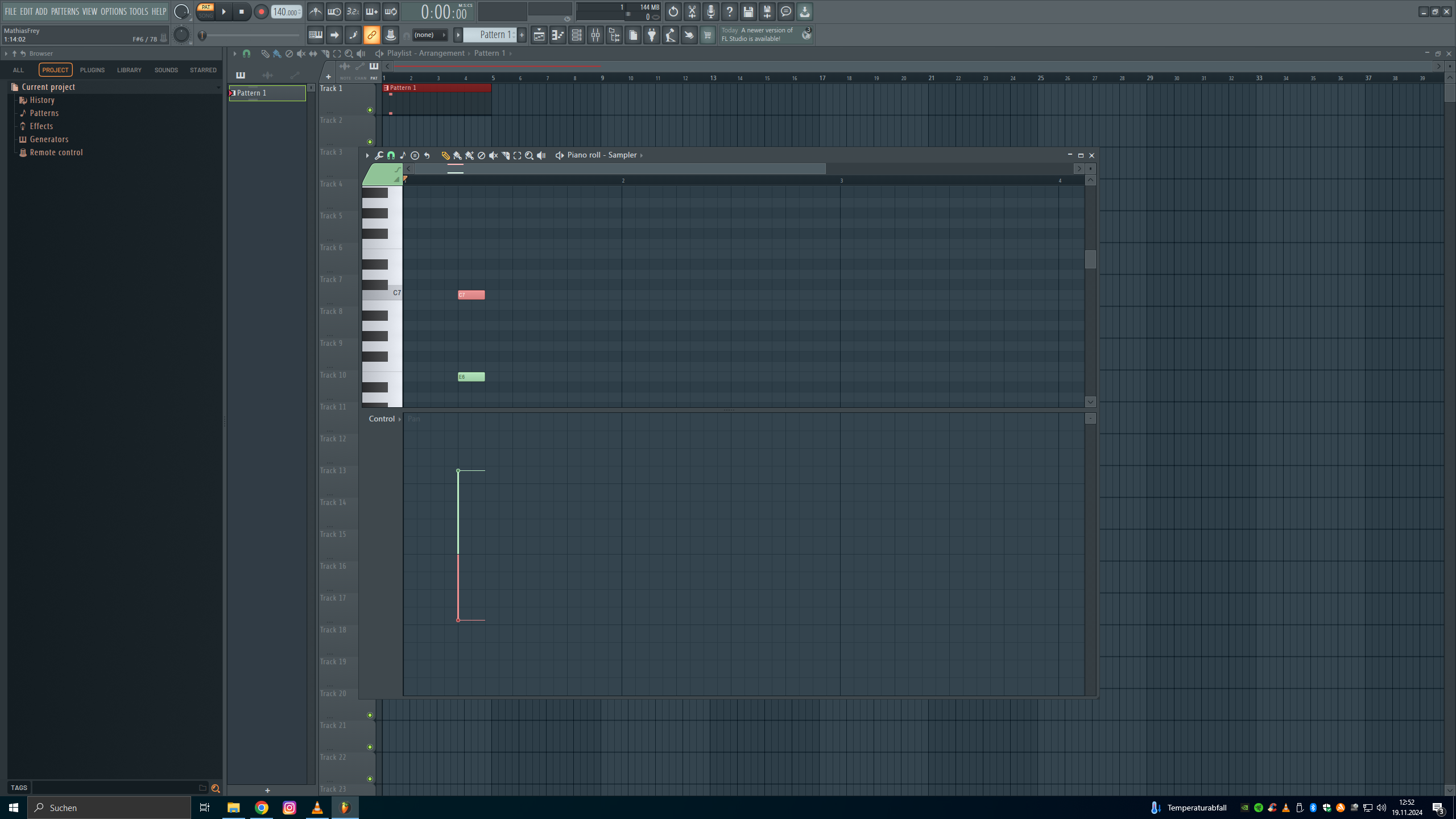Screen dimensions: 1456x819
Task: Open the piano roll wrench tools menu
Action: tap(379, 155)
